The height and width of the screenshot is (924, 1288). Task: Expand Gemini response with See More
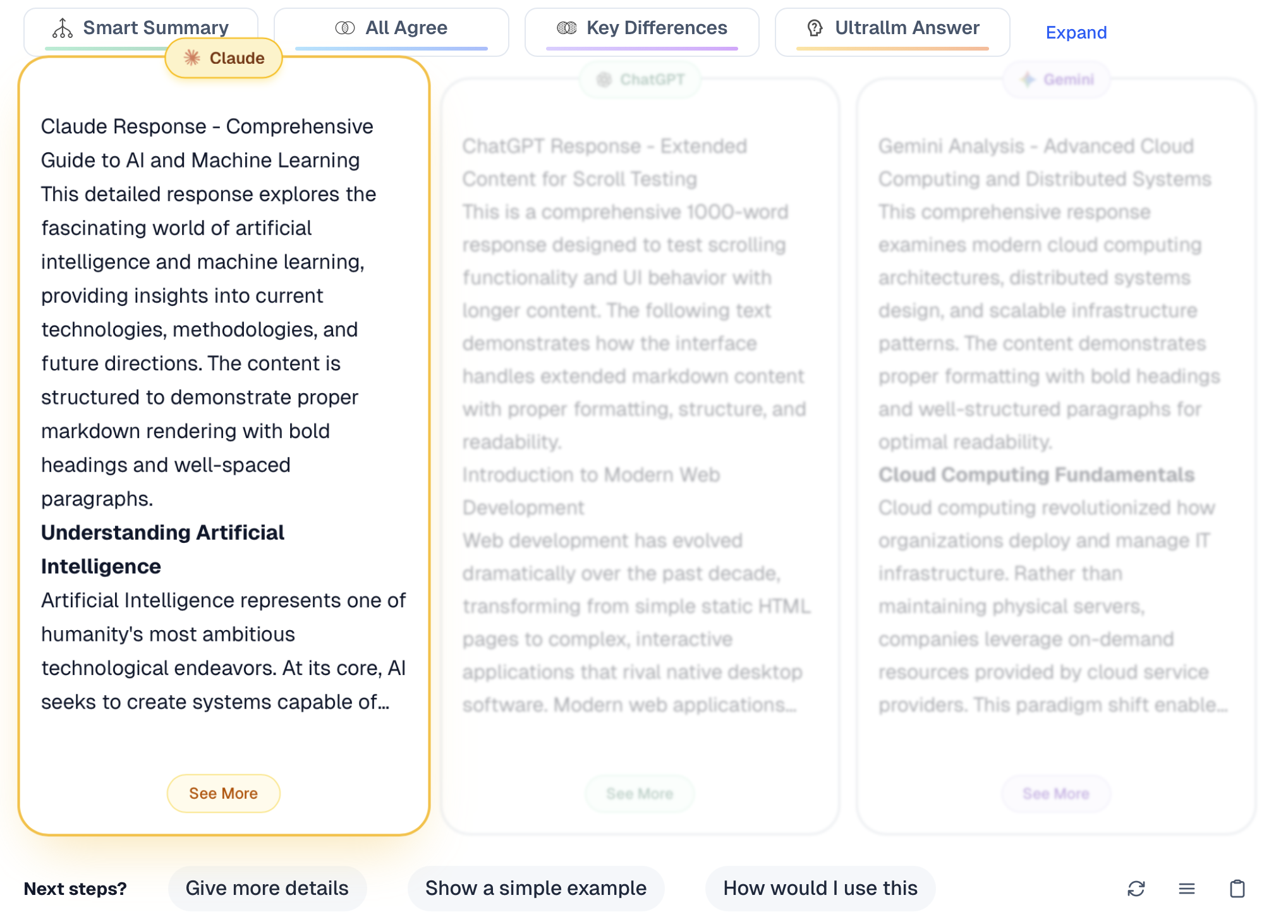pyautogui.click(x=1055, y=794)
